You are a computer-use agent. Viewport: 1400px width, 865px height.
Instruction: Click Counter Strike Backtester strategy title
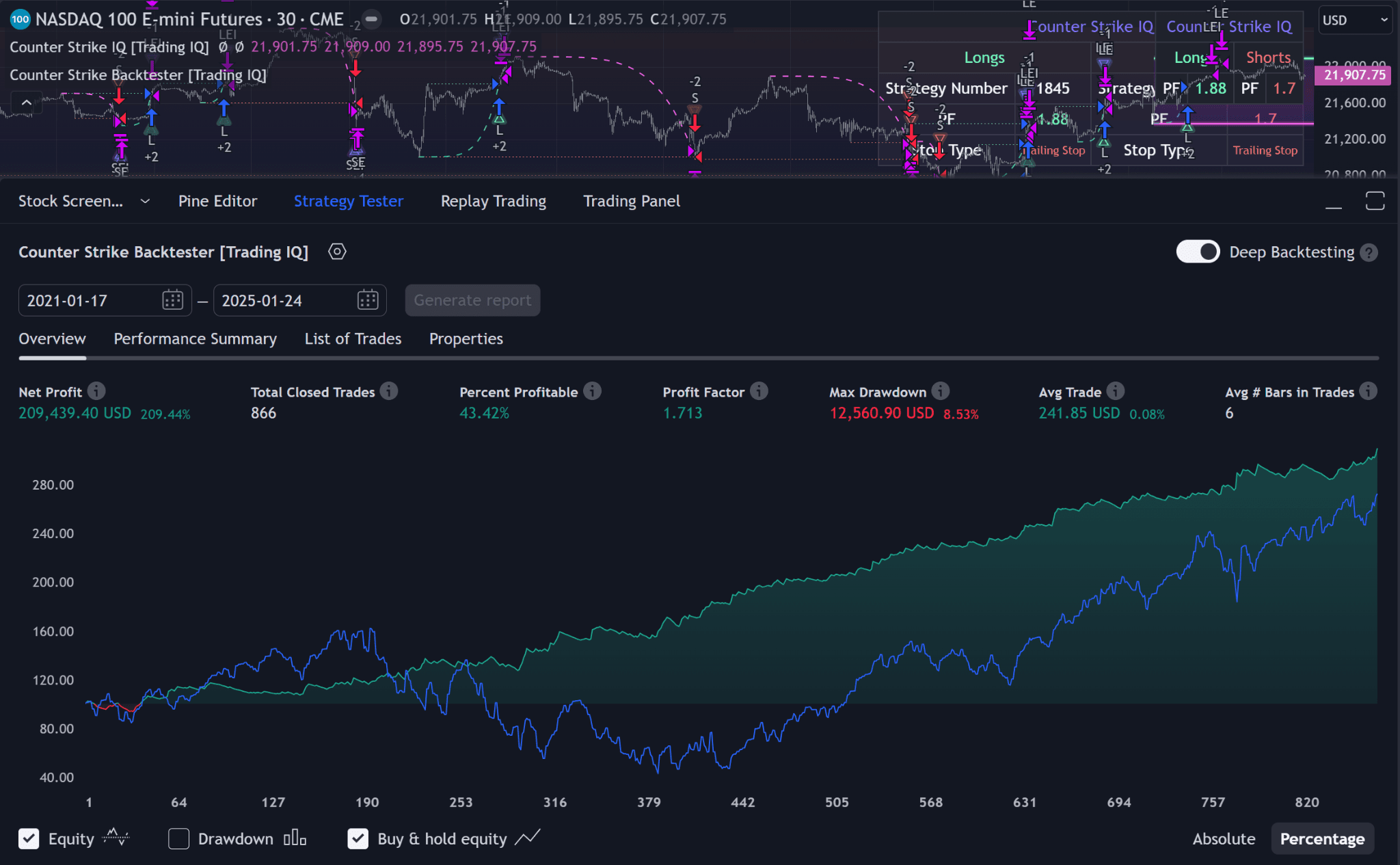pyautogui.click(x=163, y=252)
